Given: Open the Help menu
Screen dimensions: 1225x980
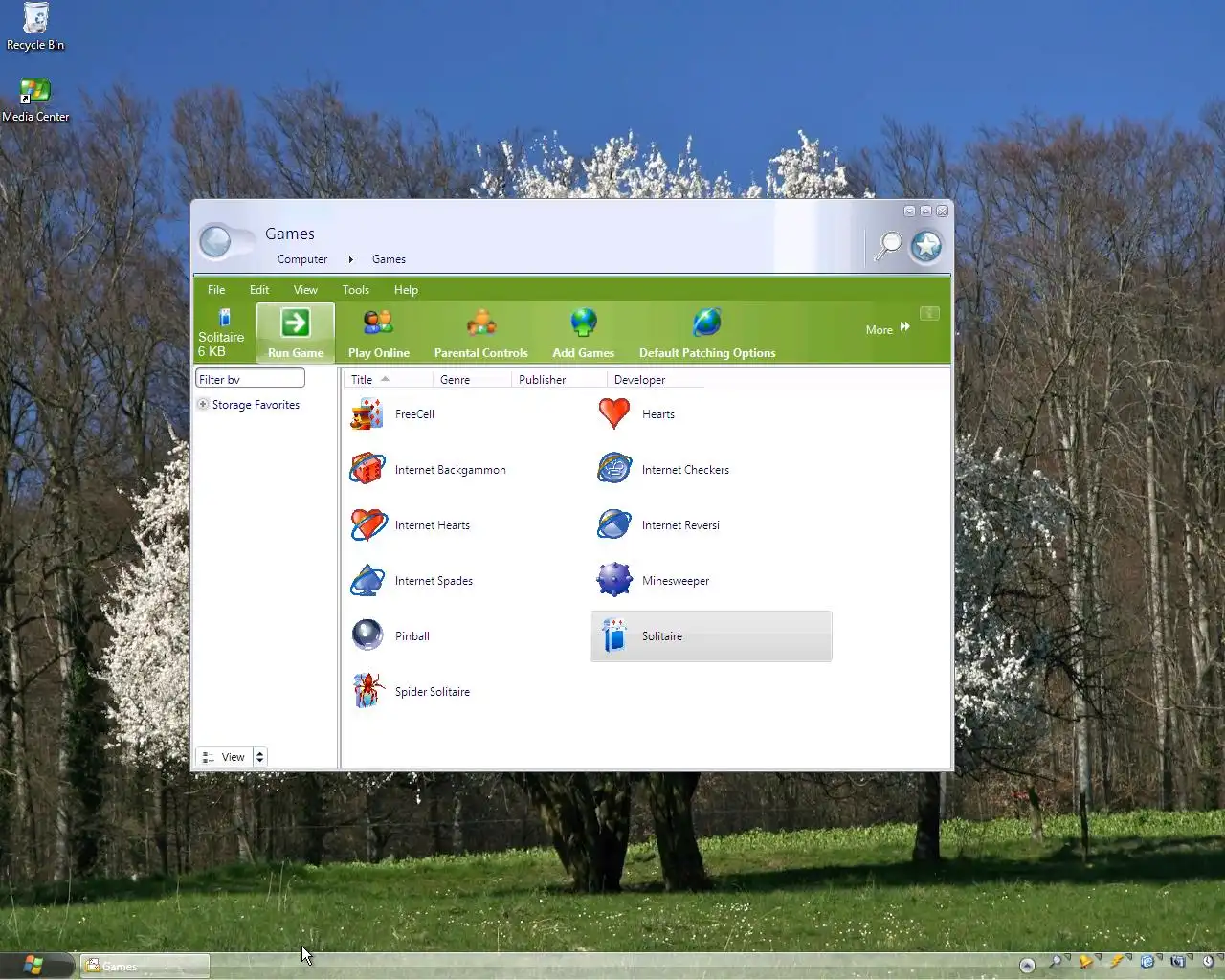Looking at the screenshot, I should click(406, 290).
